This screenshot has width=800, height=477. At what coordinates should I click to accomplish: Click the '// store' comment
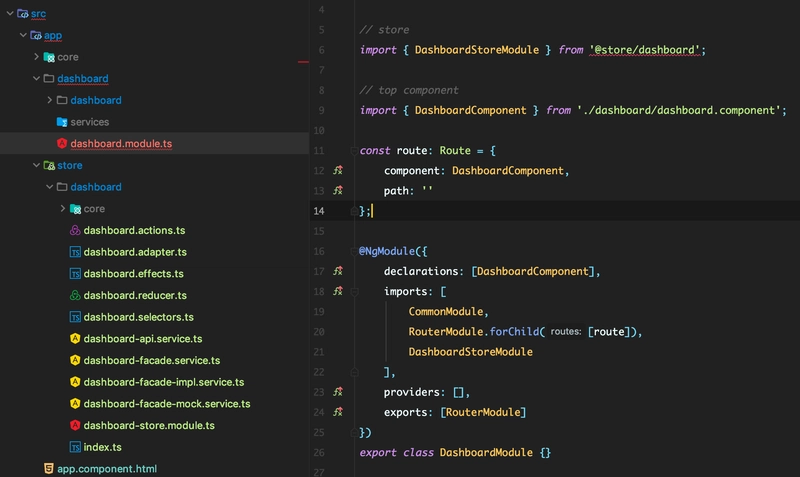(384, 30)
